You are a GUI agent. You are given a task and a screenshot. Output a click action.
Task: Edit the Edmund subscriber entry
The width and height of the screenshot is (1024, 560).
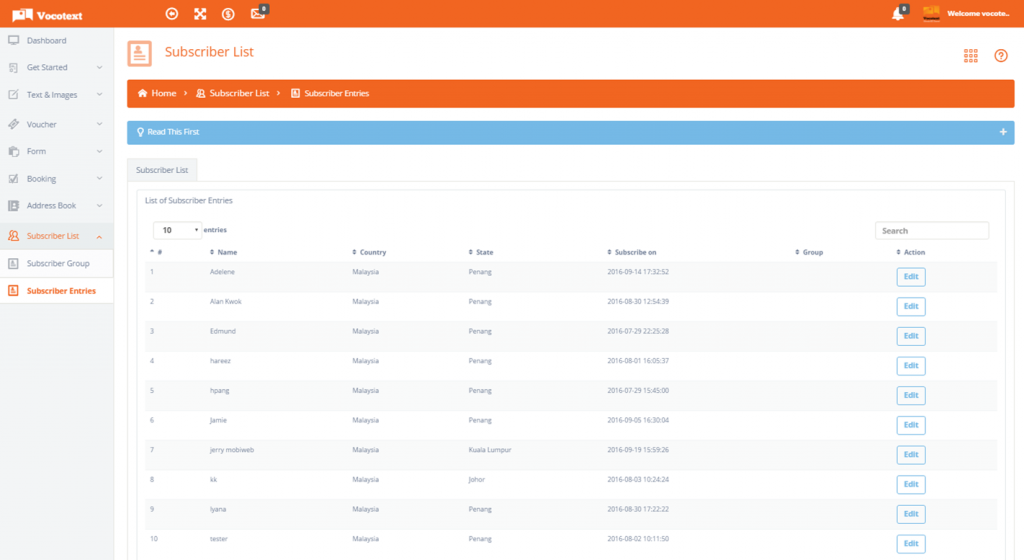point(910,336)
